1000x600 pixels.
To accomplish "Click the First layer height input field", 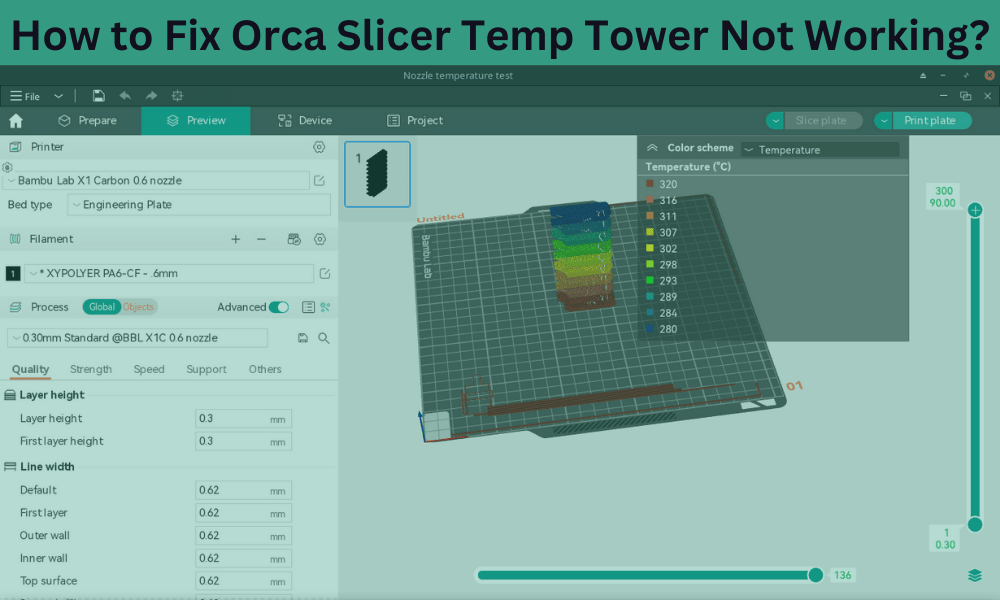I will pyautogui.click(x=243, y=441).
